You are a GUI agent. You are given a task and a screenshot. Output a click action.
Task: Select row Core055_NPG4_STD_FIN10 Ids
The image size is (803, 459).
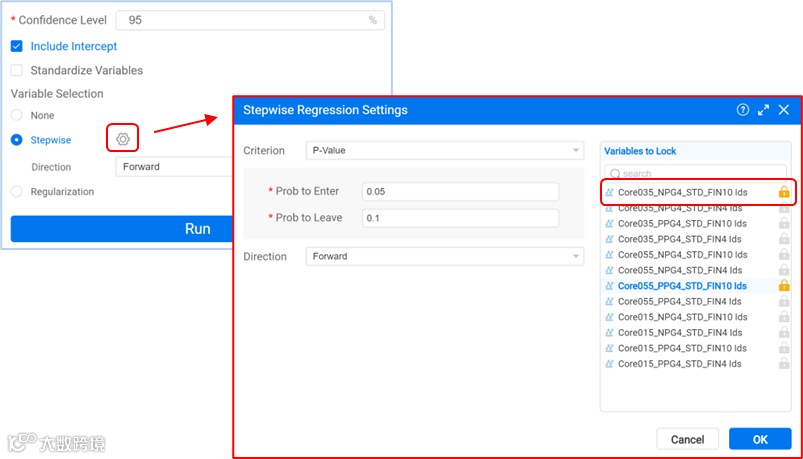[695, 255]
